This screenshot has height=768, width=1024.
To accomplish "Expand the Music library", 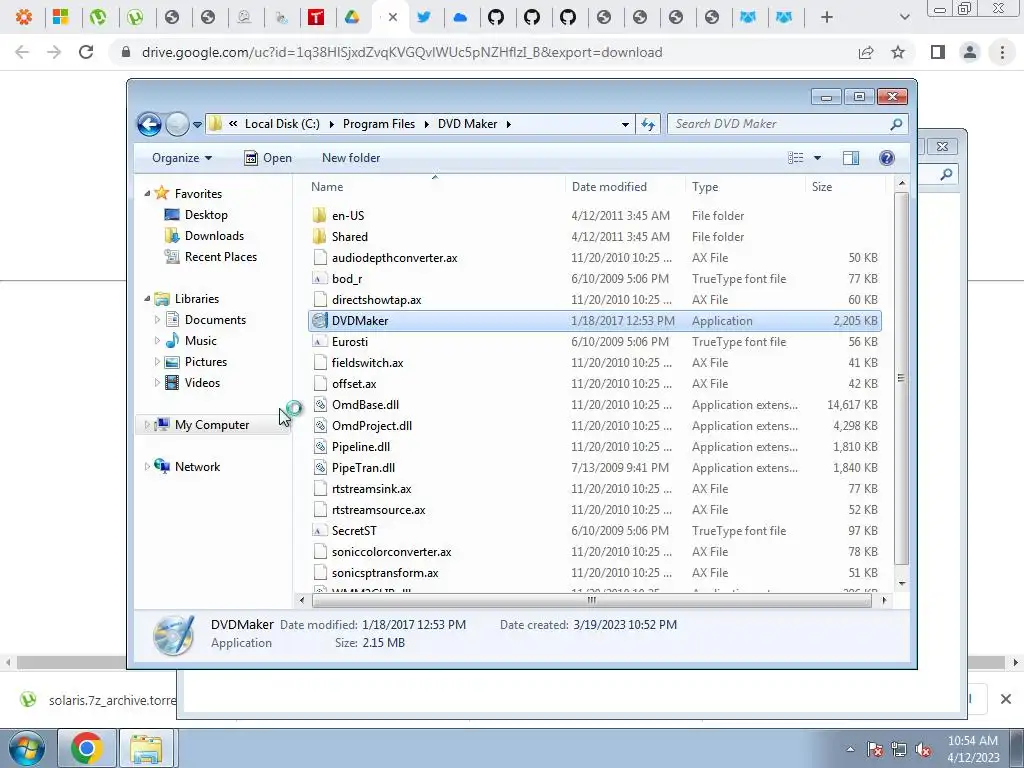I will [157, 341].
